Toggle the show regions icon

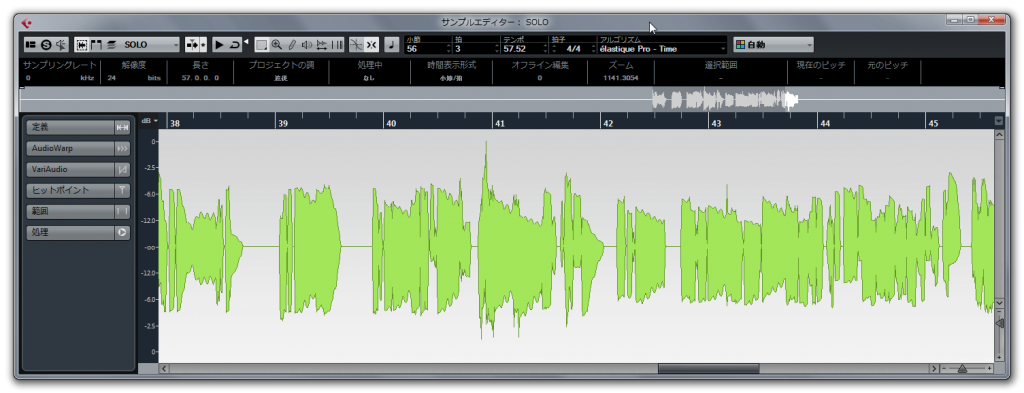[x=97, y=45]
